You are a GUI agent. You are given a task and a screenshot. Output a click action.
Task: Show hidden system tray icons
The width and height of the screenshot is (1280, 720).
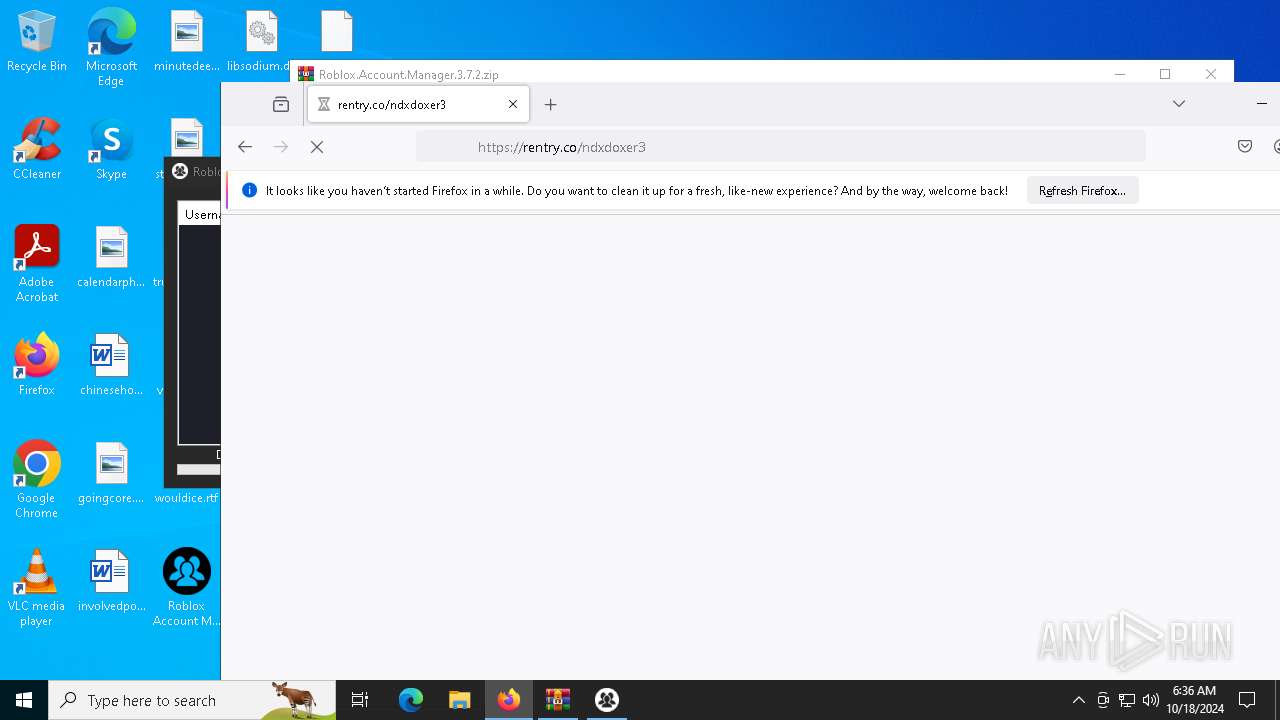(x=1078, y=700)
